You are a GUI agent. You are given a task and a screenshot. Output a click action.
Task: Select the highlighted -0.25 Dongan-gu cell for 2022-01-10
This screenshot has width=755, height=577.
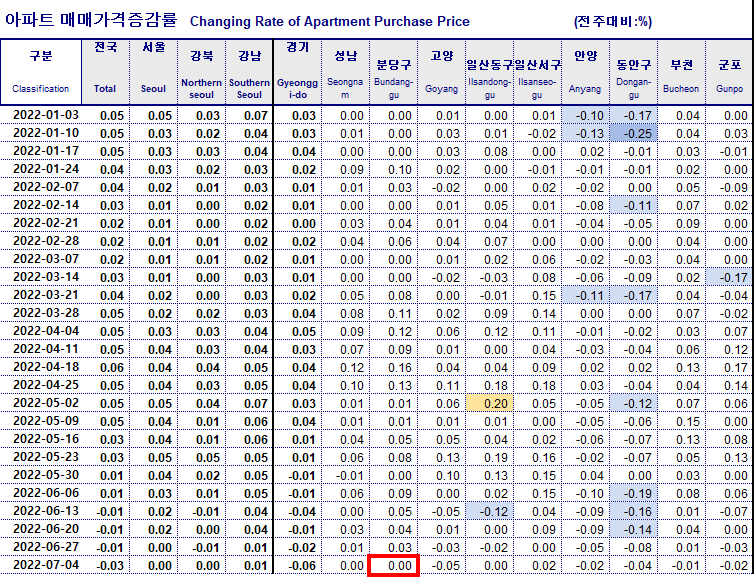pos(634,133)
